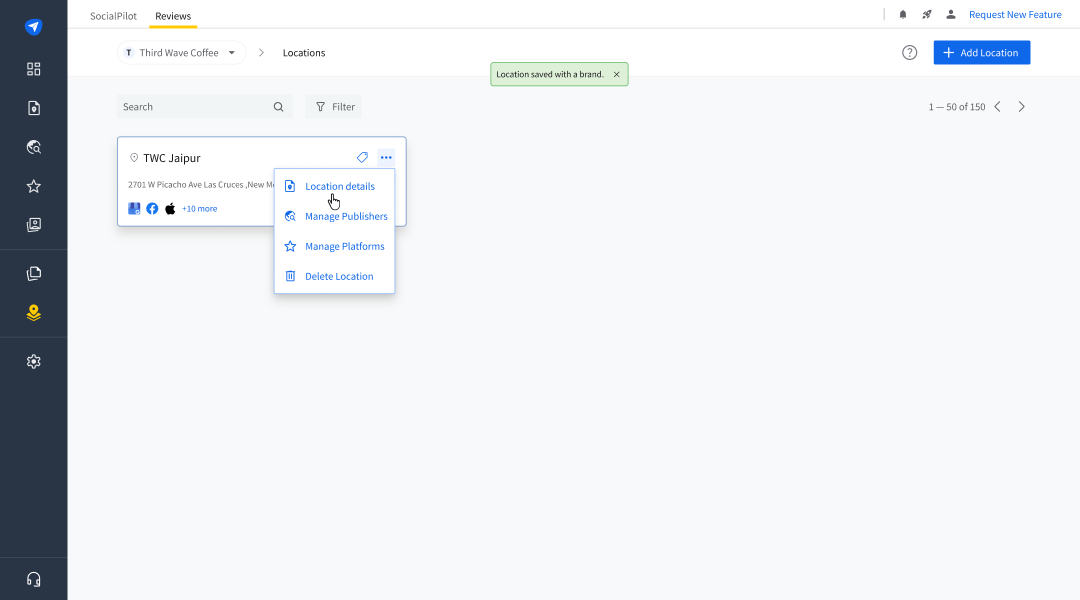Go to the next page of locations
1080x600 pixels.
coord(1021,107)
